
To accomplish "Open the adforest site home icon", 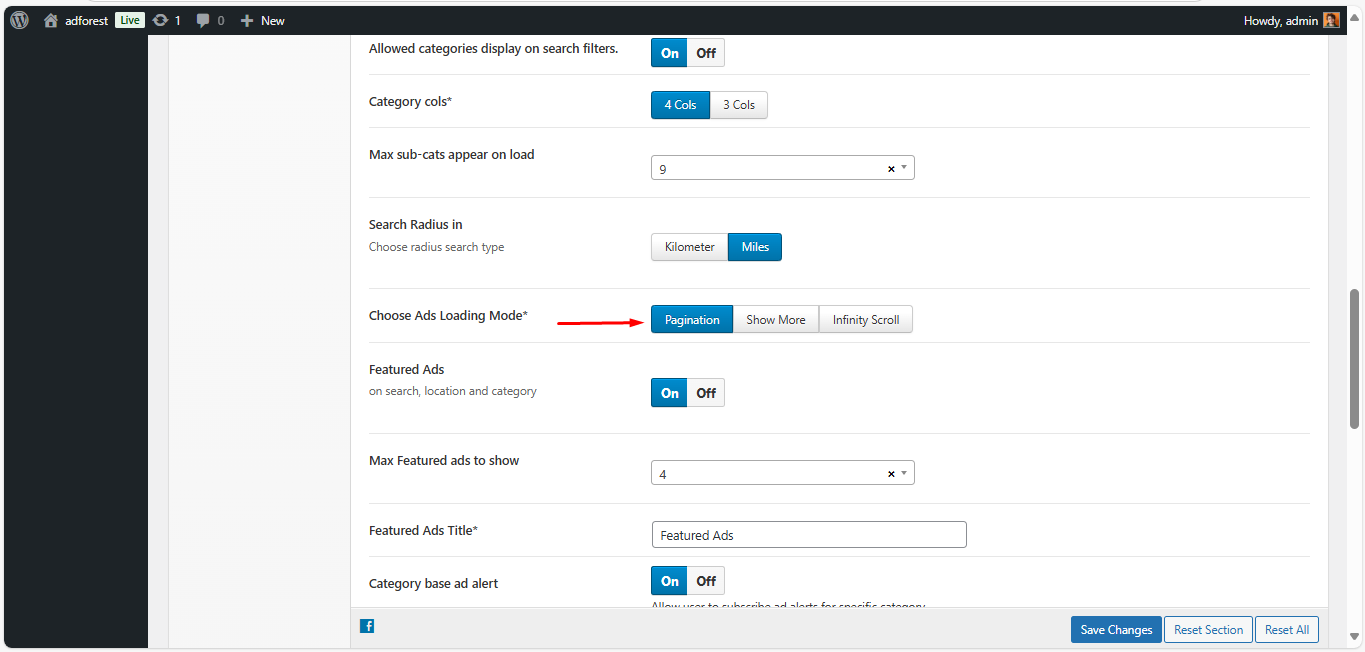I will point(51,20).
